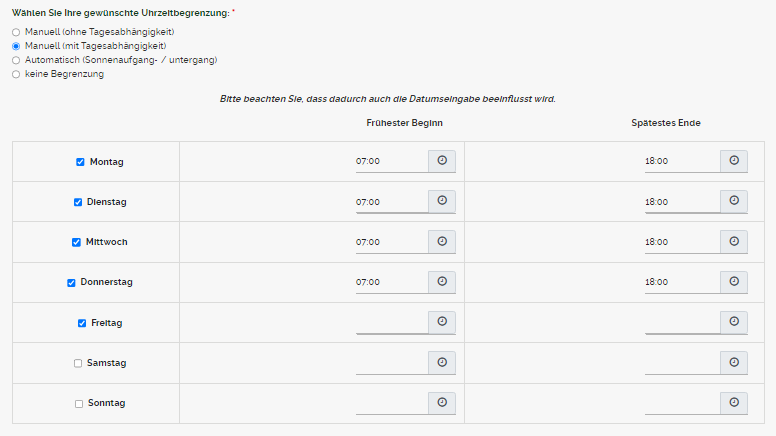Screen dimensions: 776x436
Task: Open clock picker for Freitag latest end
Action: [734, 322]
